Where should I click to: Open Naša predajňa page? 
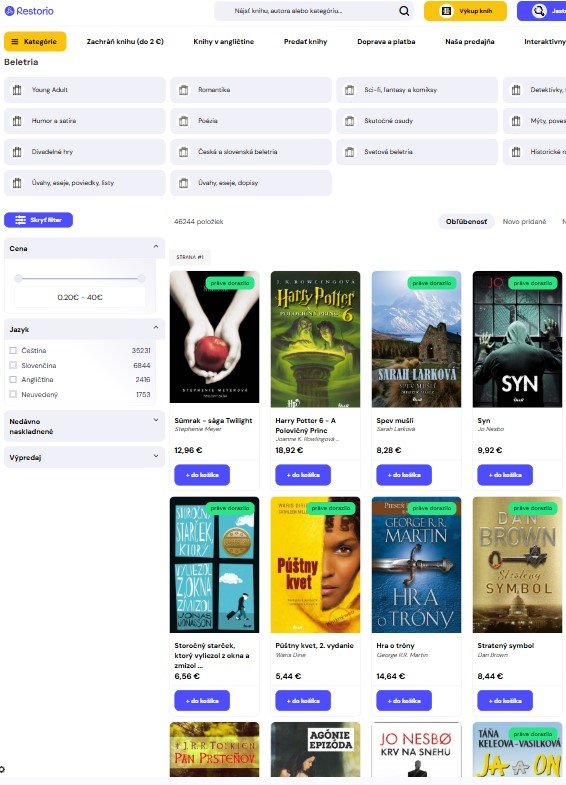[x=470, y=42]
